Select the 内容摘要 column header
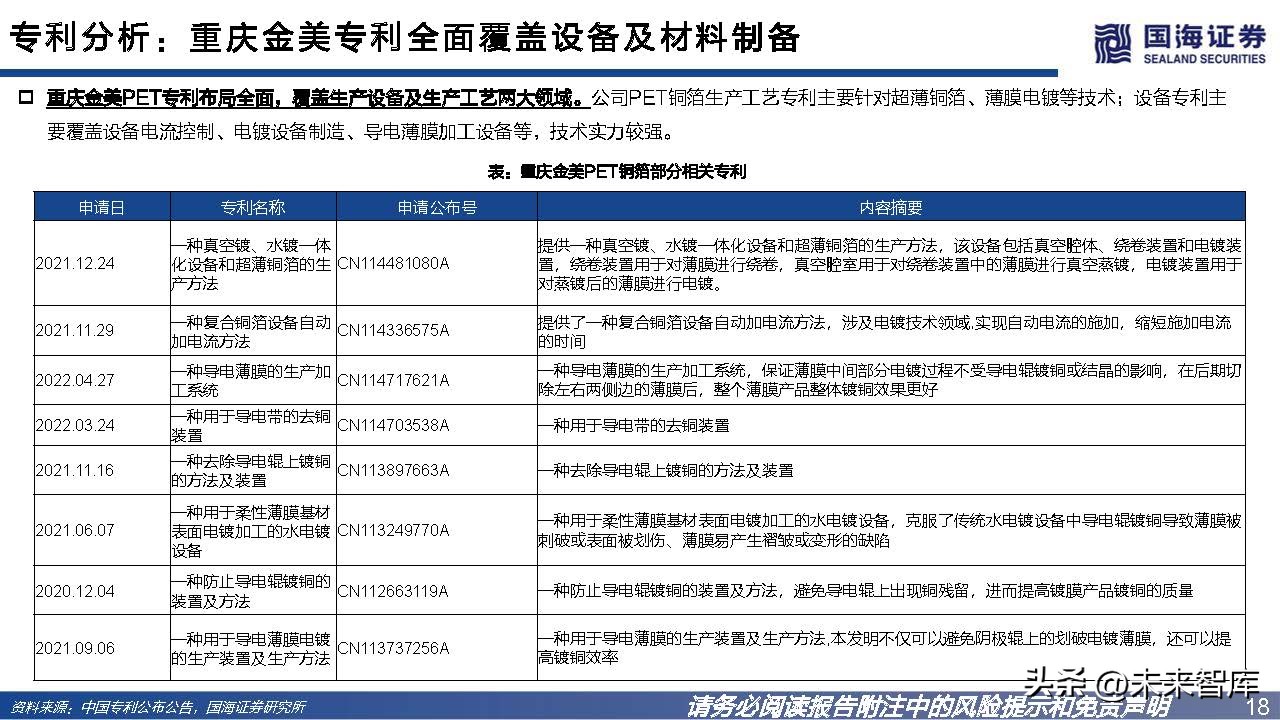The image size is (1280, 720). coord(888,206)
